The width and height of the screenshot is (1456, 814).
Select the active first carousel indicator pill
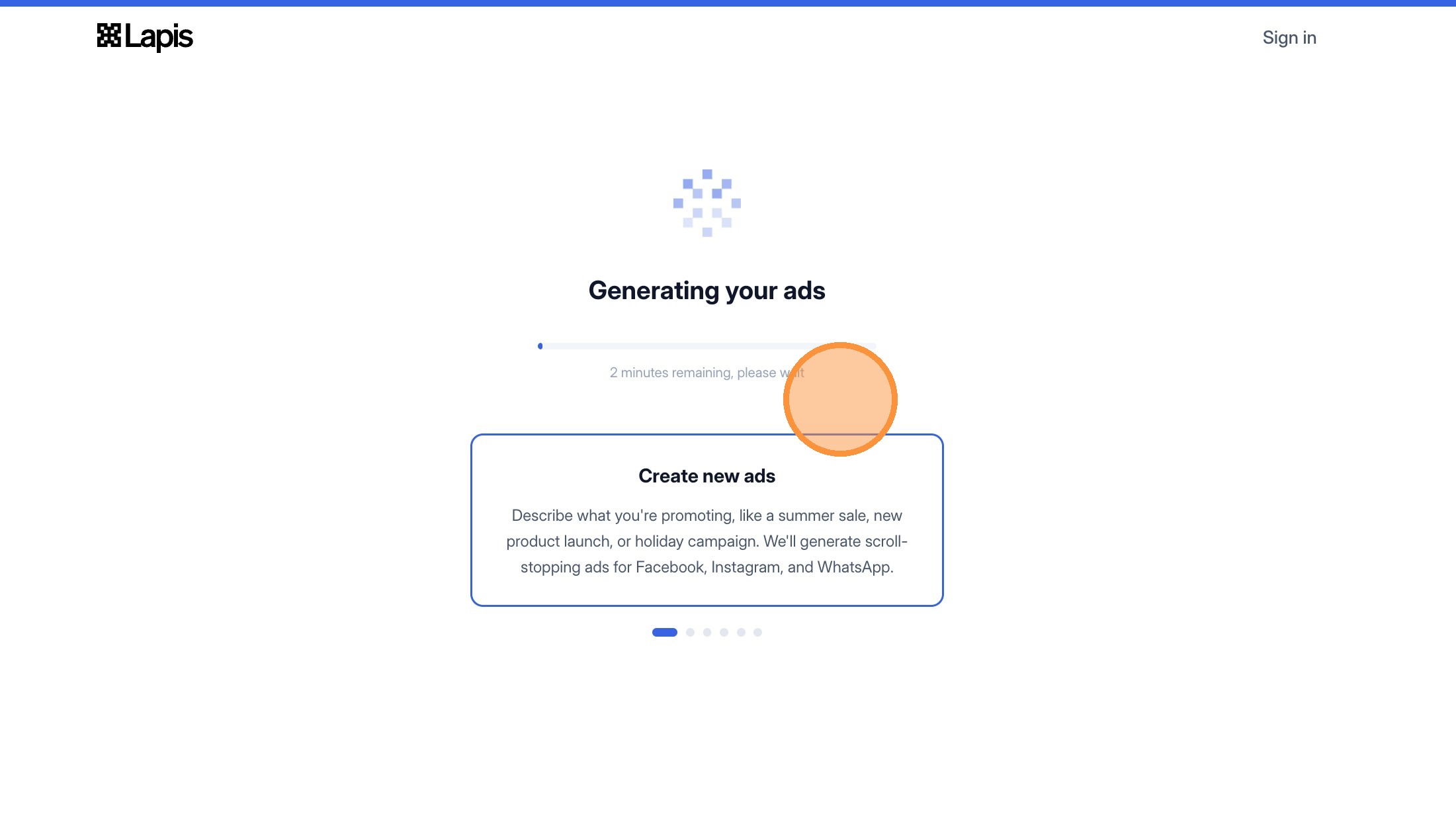coord(664,632)
